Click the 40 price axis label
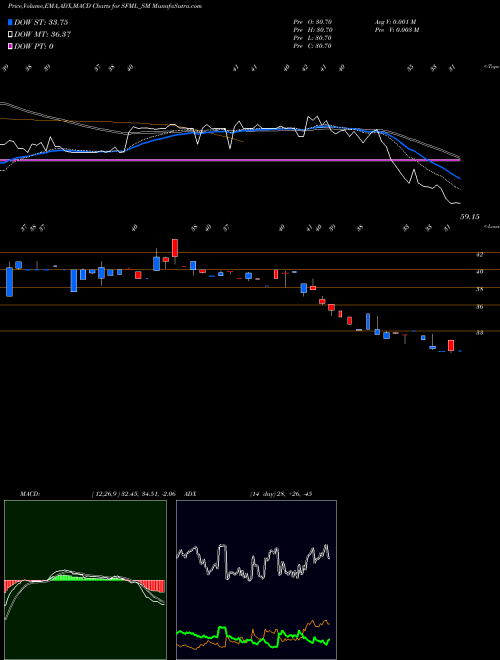500x660 pixels. pyautogui.click(x=479, y=272)
